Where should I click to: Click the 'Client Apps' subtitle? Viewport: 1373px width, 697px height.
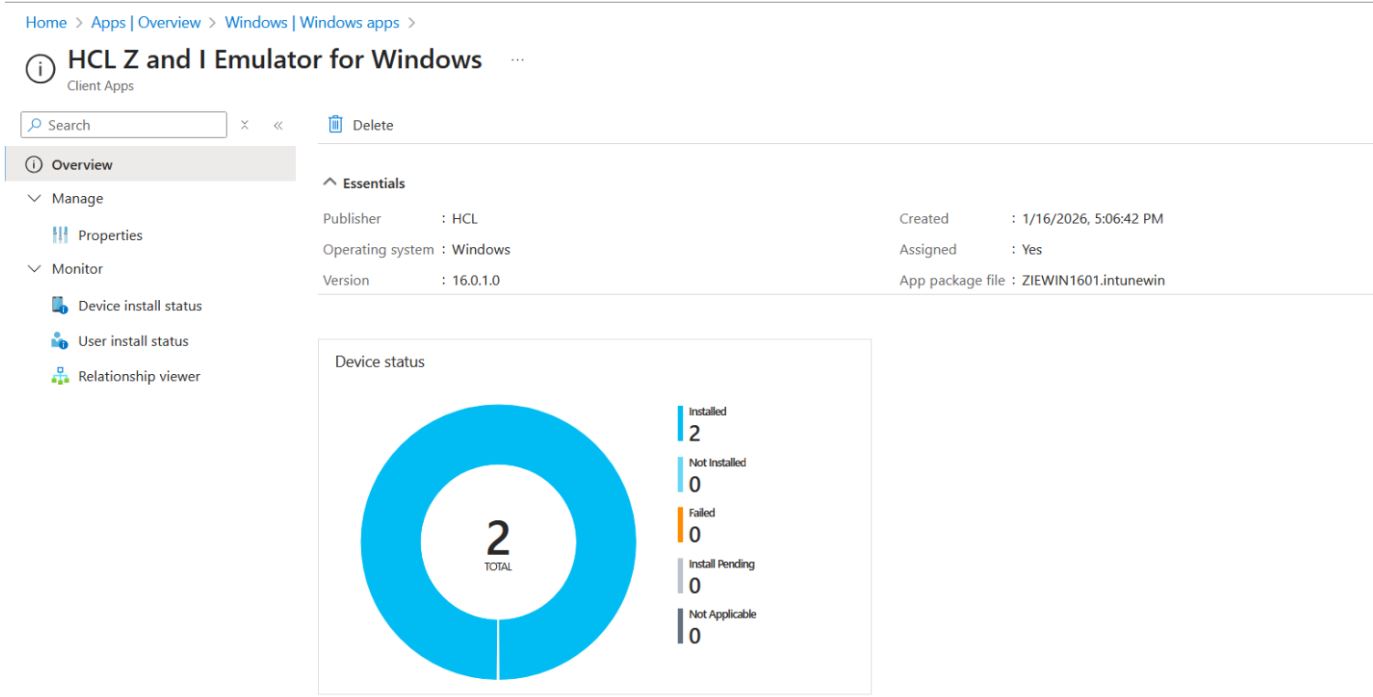click(101, 86)
